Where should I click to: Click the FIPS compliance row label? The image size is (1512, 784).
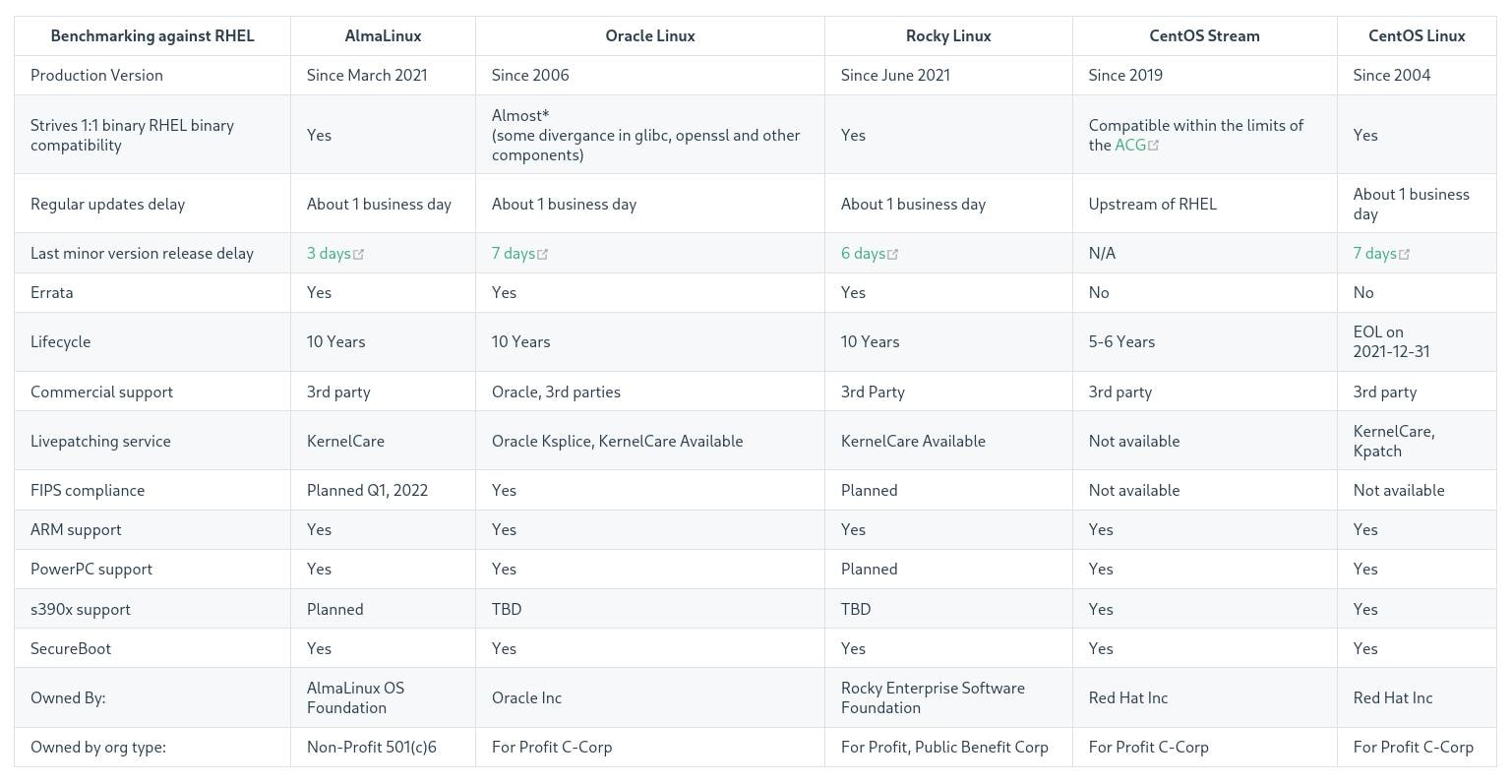click(88, 490)
